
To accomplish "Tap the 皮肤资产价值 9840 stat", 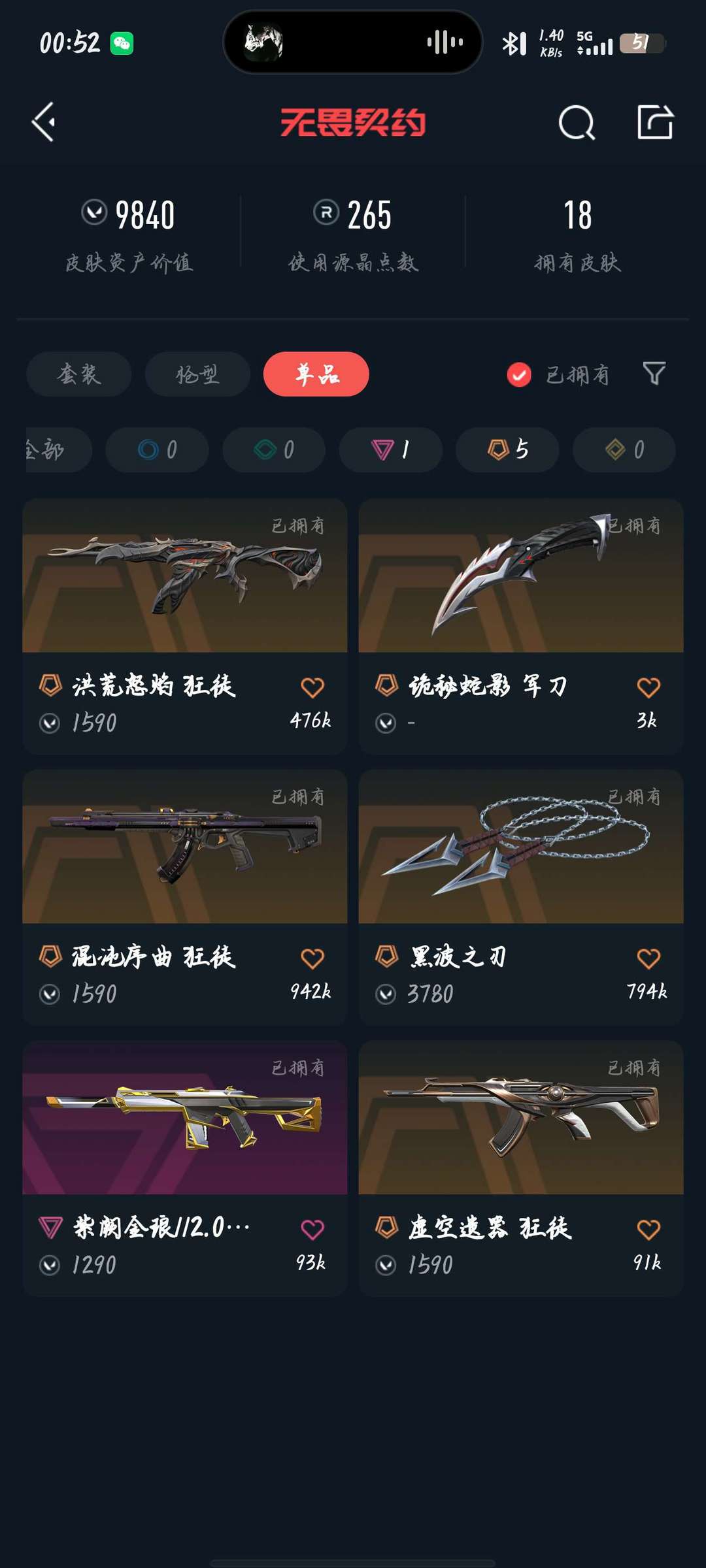I will [x=129, y=235].
